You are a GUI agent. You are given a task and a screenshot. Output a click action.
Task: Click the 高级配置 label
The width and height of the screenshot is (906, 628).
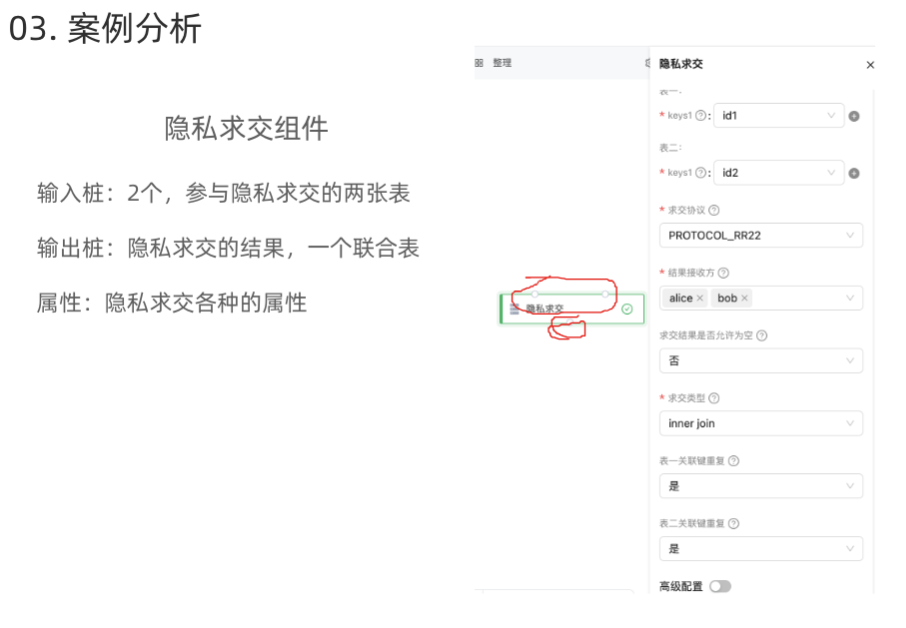[681, 586]
